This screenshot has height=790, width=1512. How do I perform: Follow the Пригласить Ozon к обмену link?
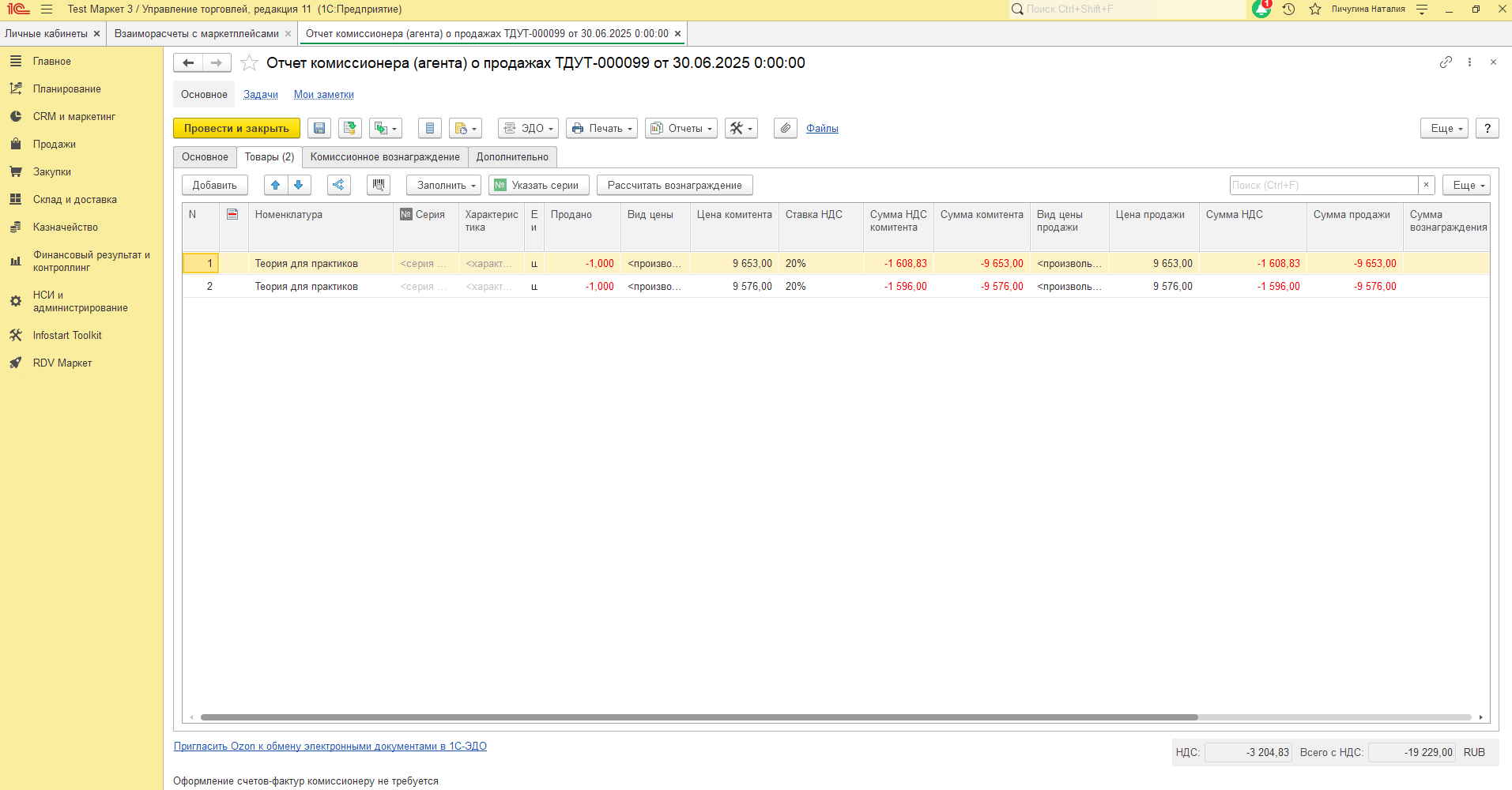click(x=330, y=747)
